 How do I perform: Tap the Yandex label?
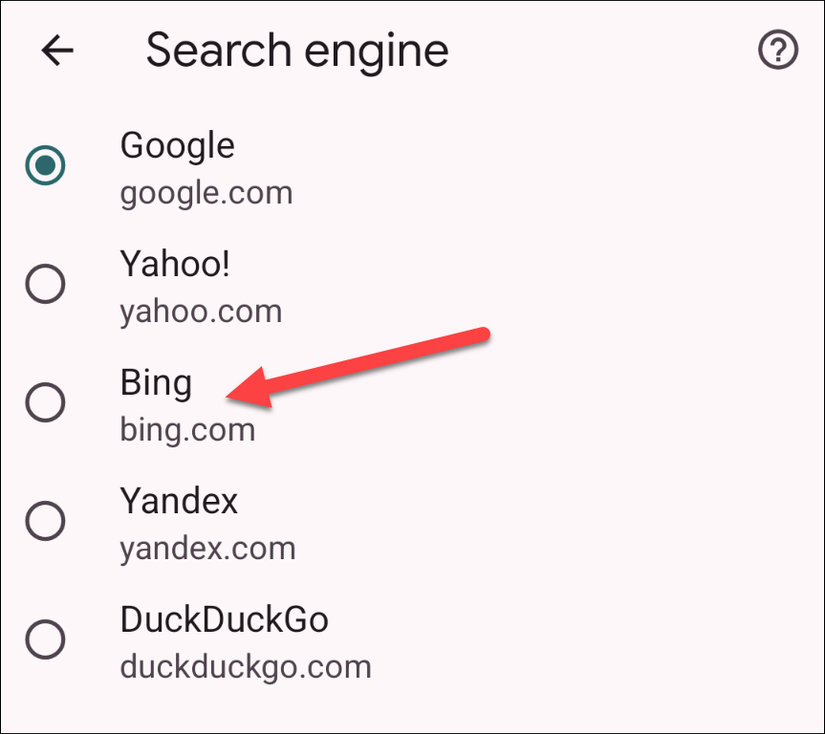pos(179,500)
